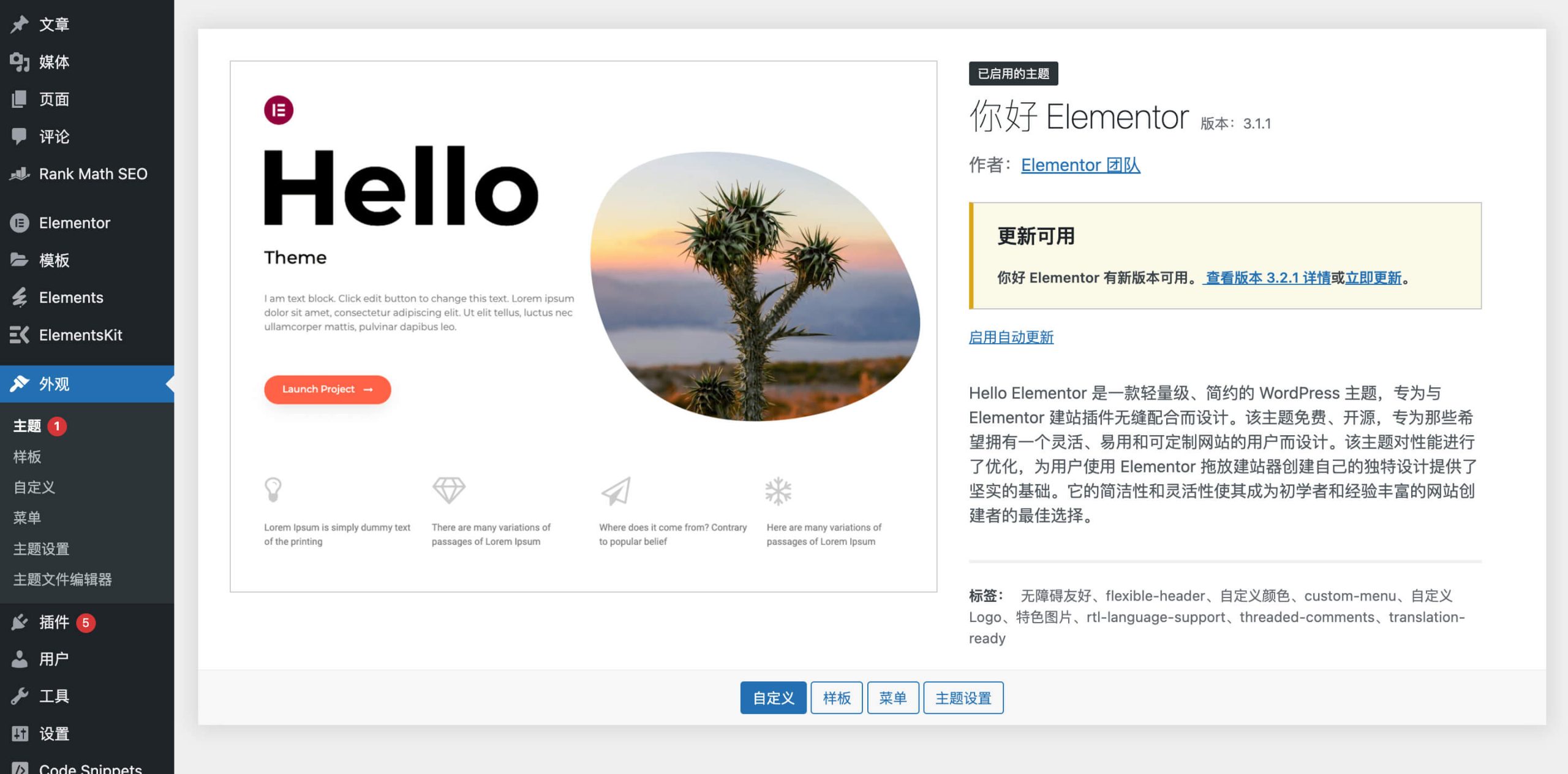This screenshot has width=1568, height=774.
Task: Click the lightbulb icon in theme screenshot
Action: click(x=273, y=490)
